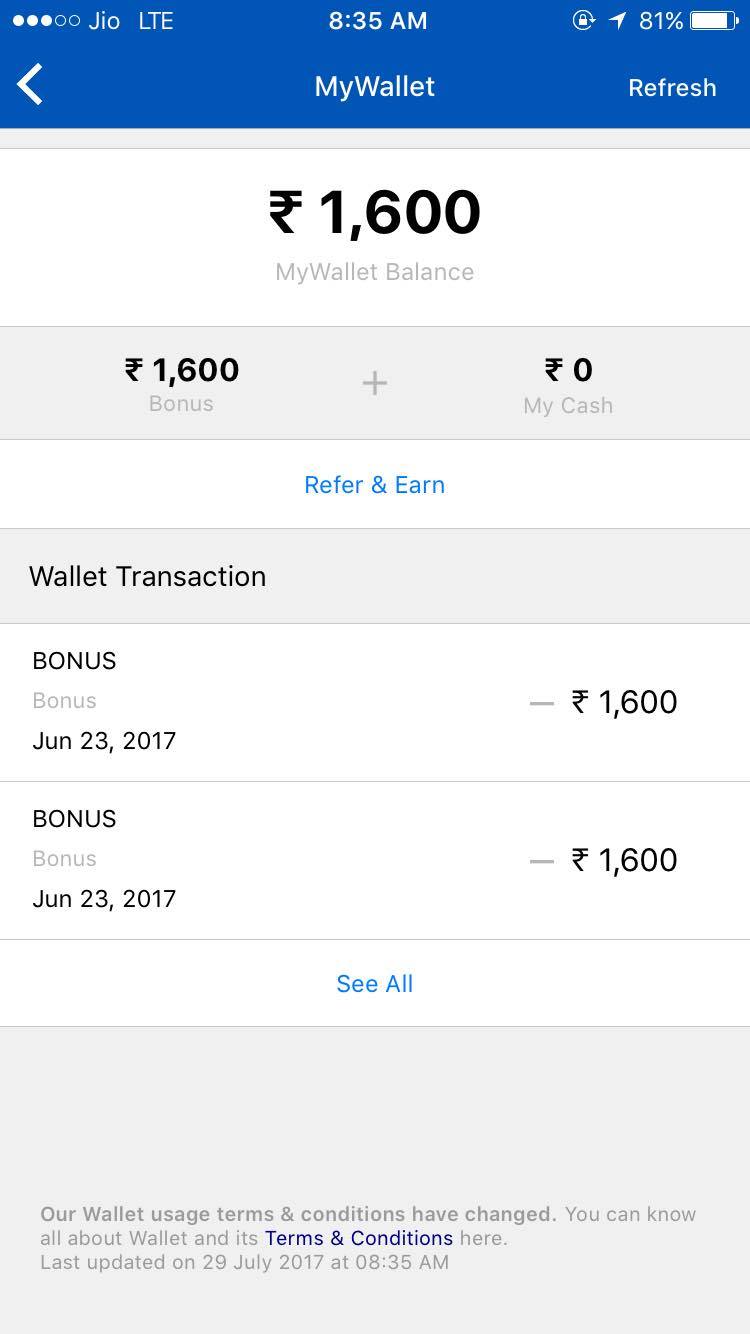
Task: Open the Terms & Conditions link
Action: coord(358,1238)
